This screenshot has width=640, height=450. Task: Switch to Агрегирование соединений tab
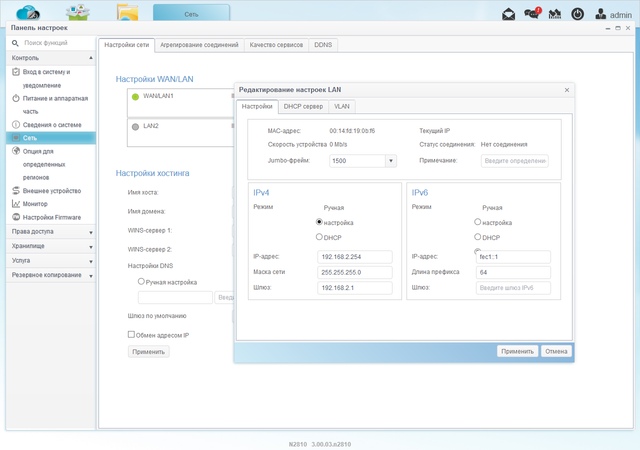click(x=199, y=45)
